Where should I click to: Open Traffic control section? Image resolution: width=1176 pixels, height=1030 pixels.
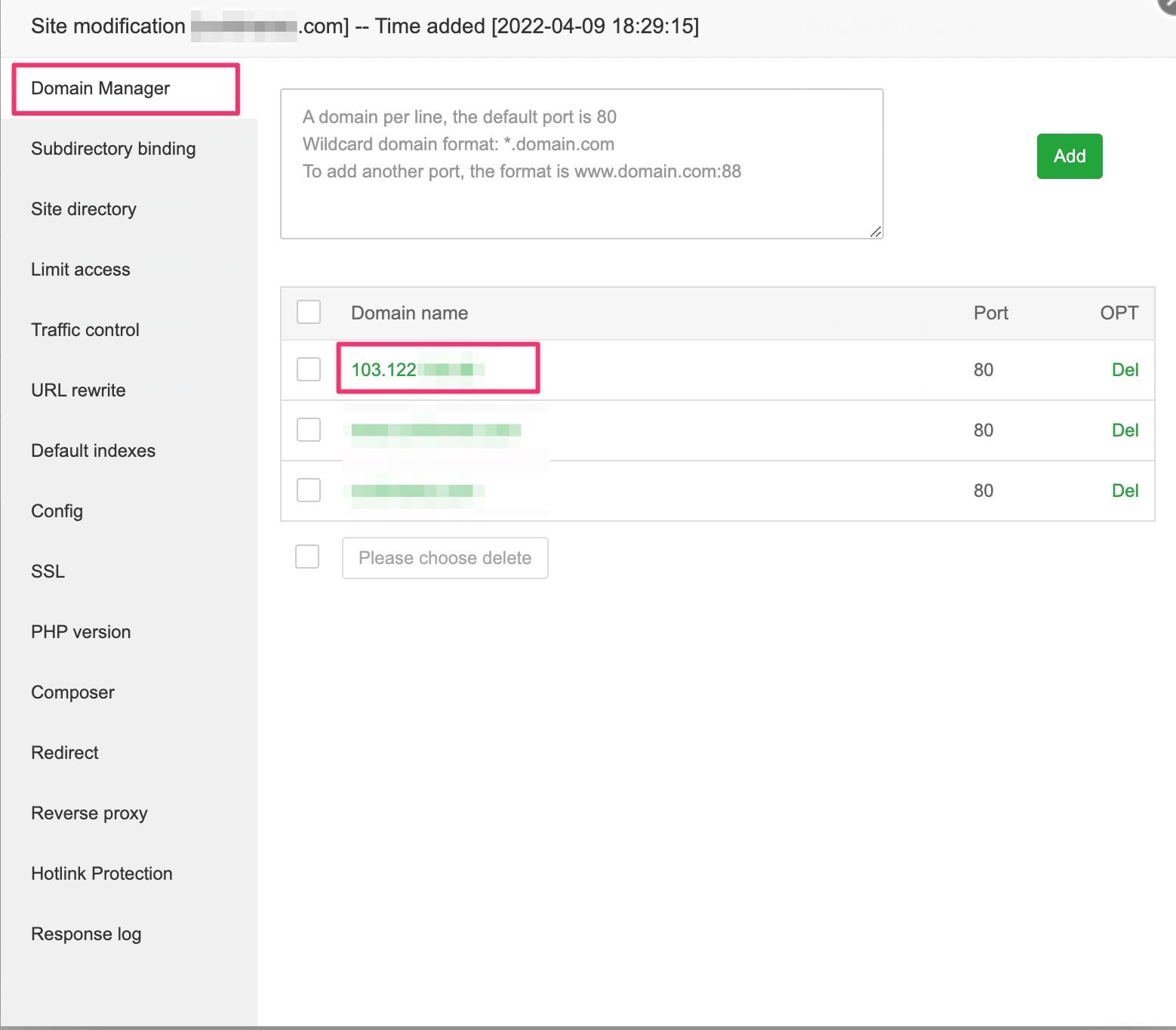tap(85, 330)
